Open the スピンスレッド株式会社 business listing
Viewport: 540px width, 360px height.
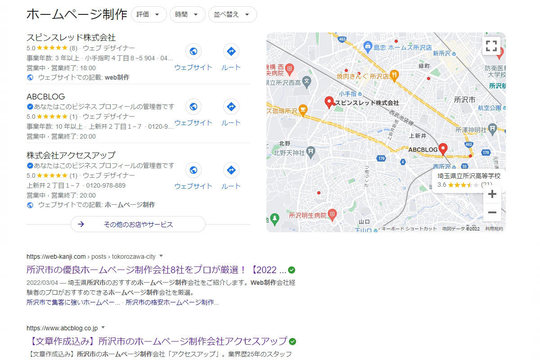tap(71, 38)
